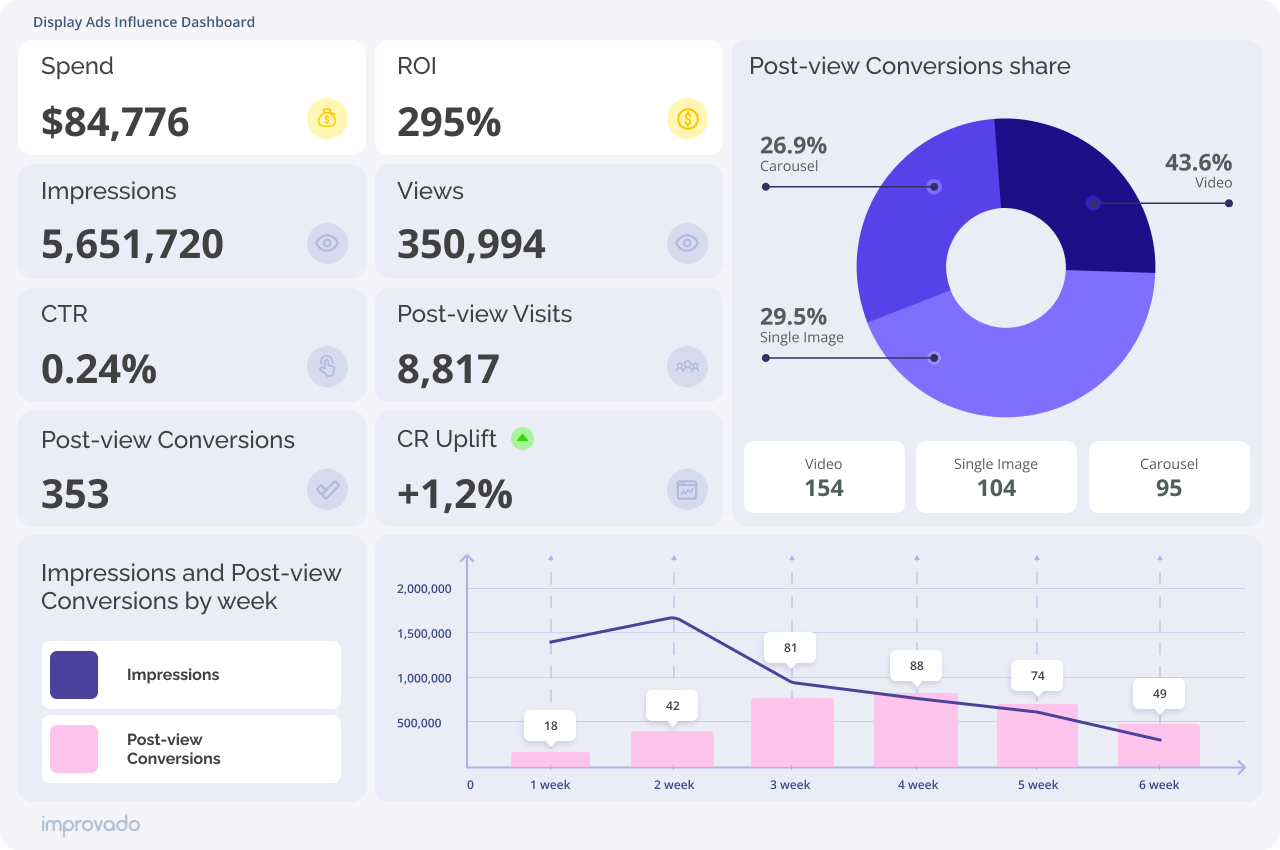Open the Single Image 104 card
The width and height of the screenshot is (1280, 850).
[x=996, y=477]
